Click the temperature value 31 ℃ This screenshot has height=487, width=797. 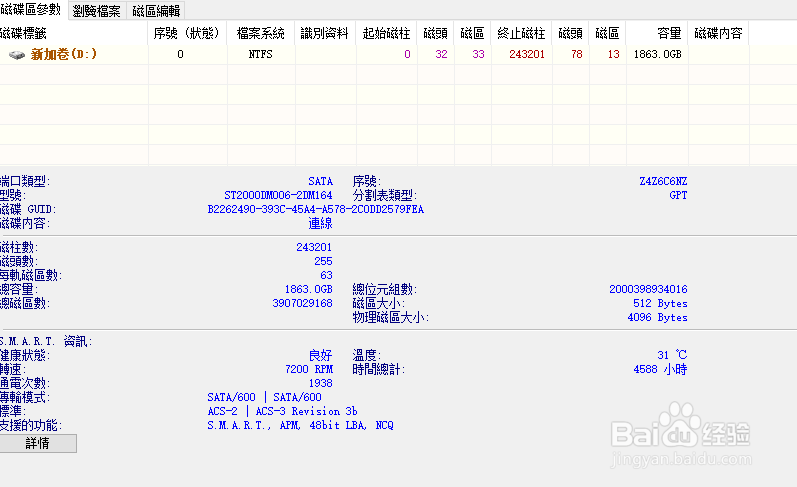coord(672,355)
